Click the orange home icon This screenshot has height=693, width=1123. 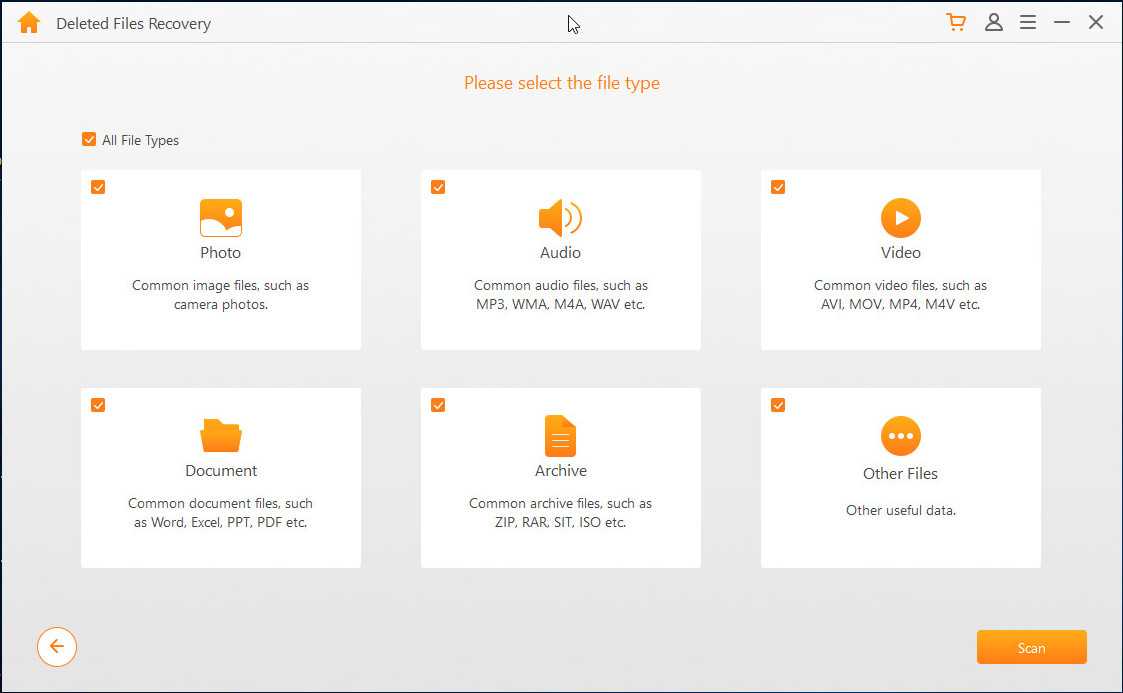[29, 23]
